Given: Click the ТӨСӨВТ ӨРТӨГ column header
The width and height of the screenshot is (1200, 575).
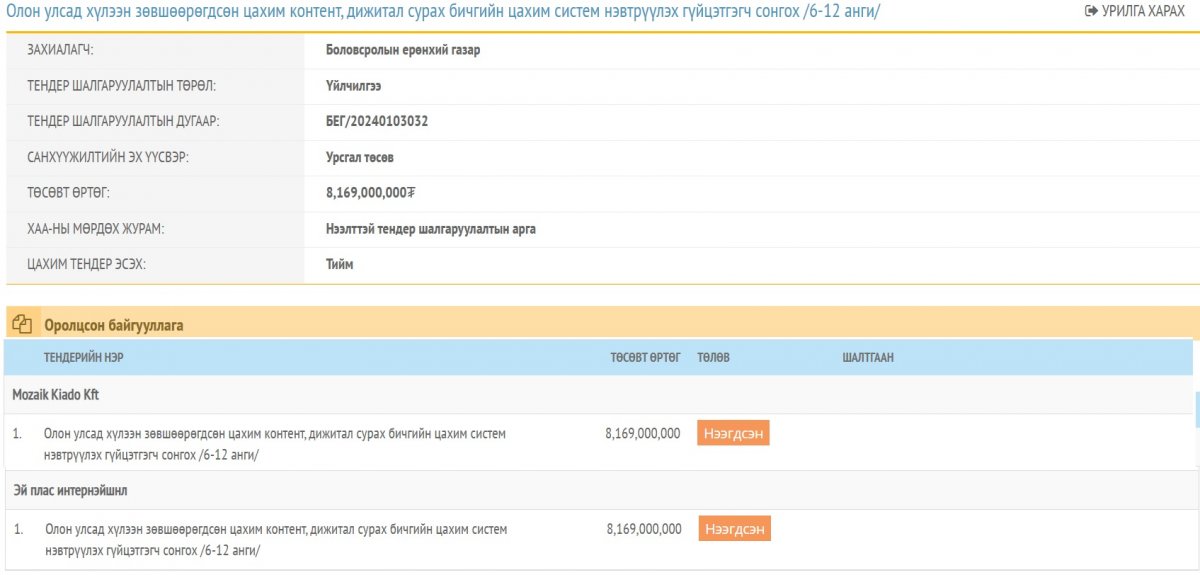Looking at the screenshot, I should [x=645, y=357].
